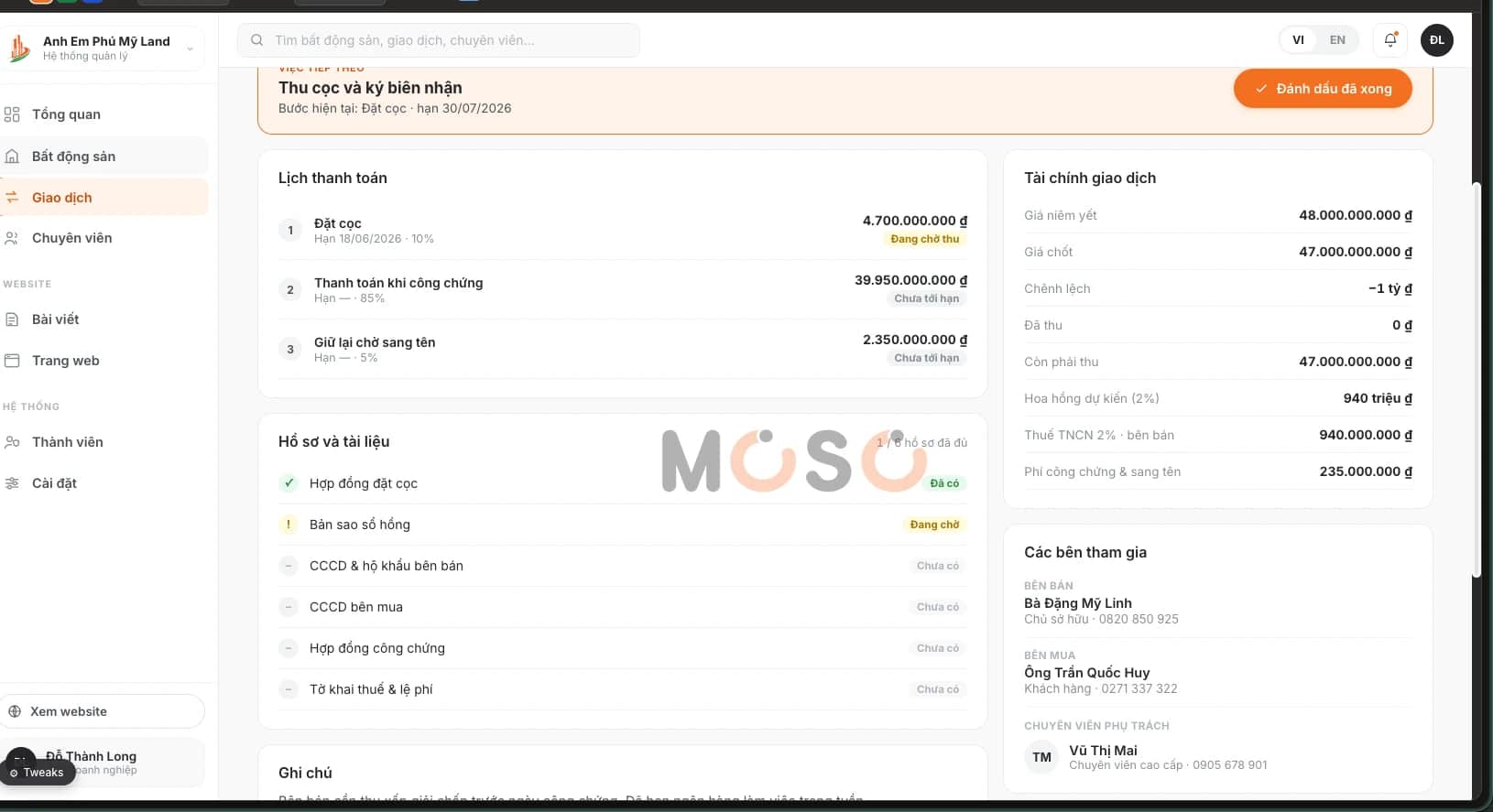
Task: Click the "Ghi chú" heading
Action: [305, 773]
